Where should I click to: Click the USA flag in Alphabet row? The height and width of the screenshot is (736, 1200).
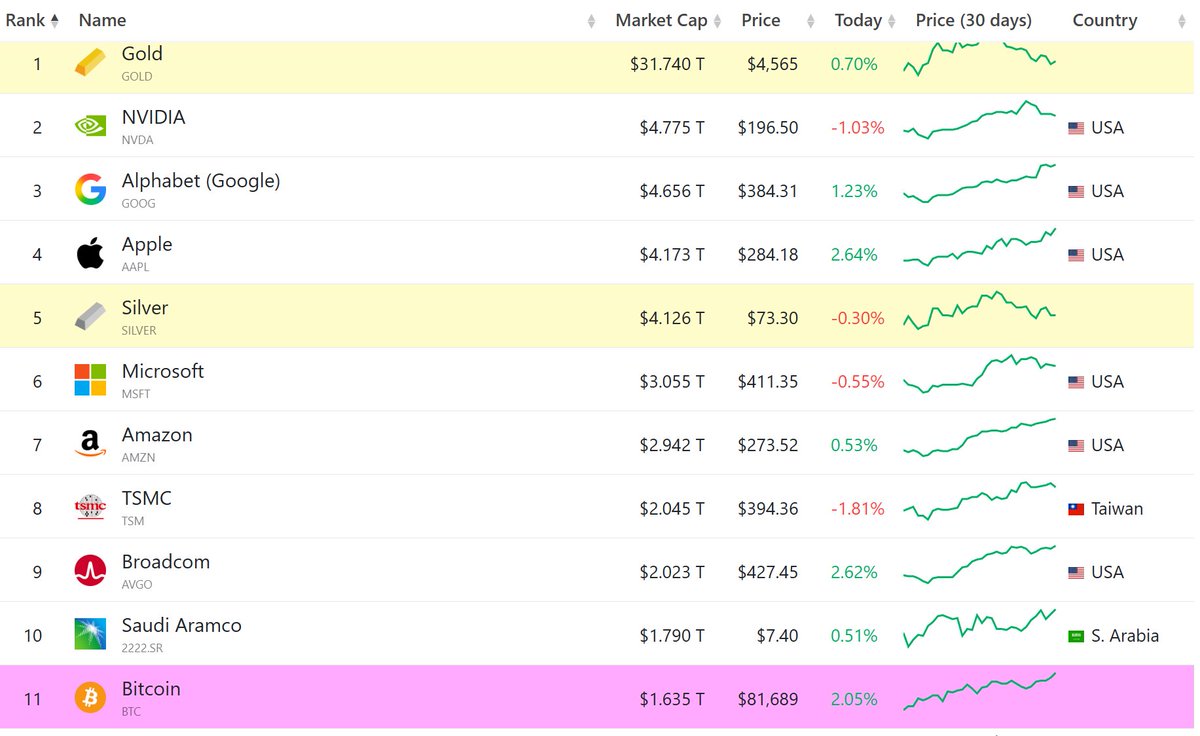pos(1076,191)
